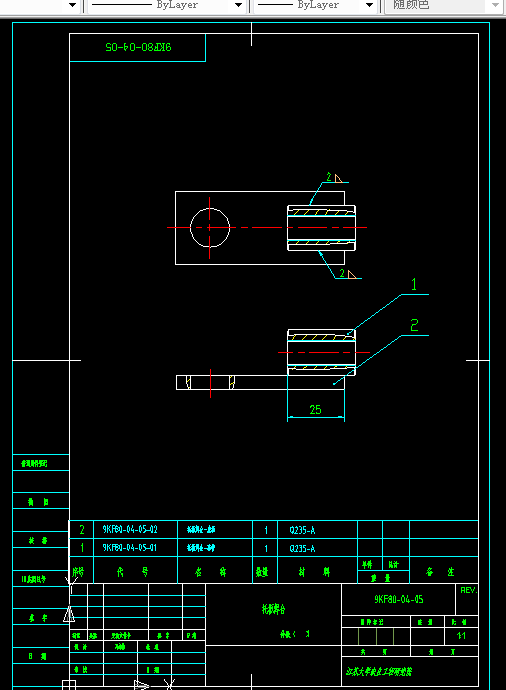Select the mirrored 9KF80-04-05 text at top-left
This screenshot has width=506, height=690.
tap(138, 47)
